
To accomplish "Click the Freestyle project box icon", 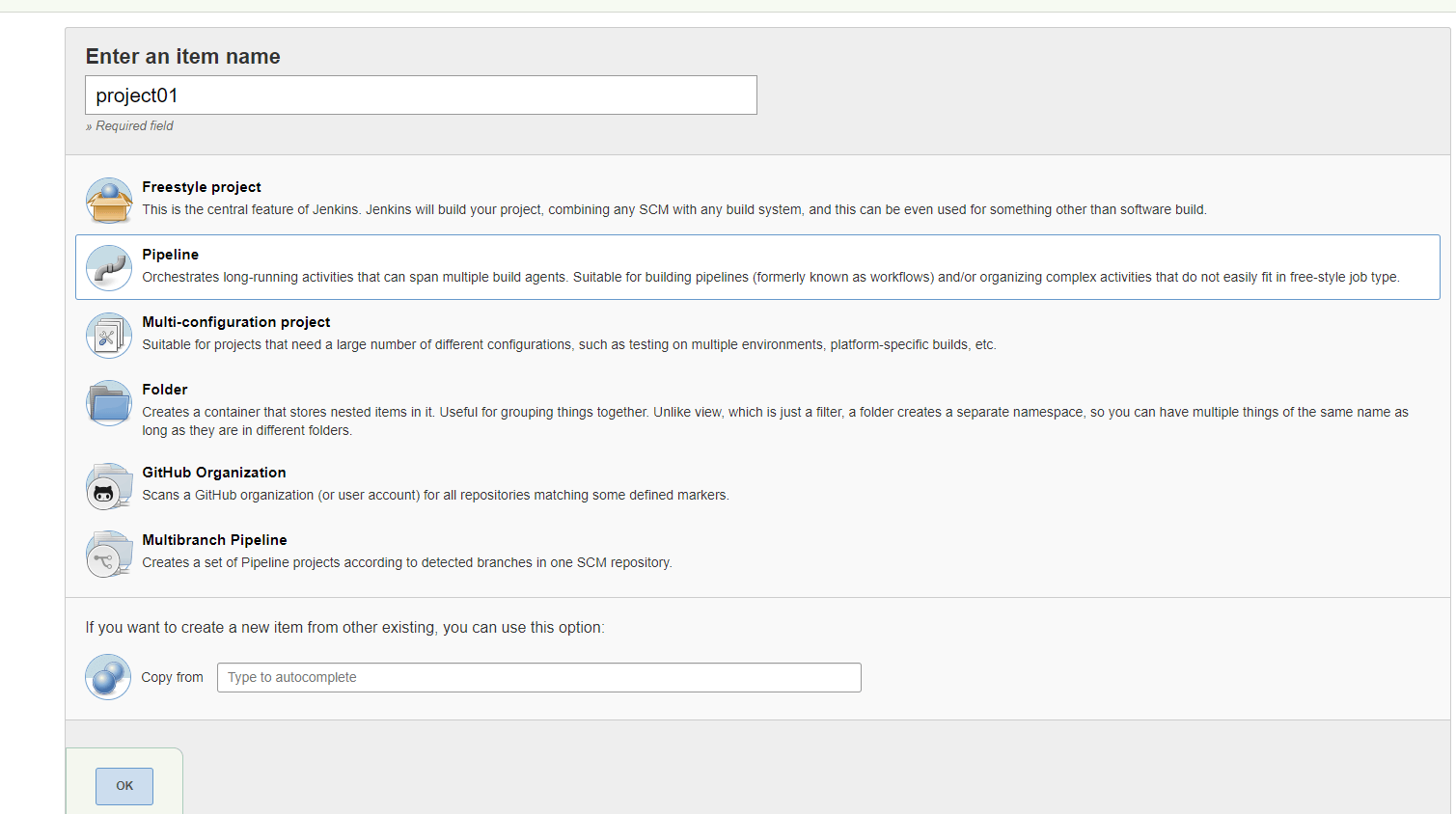I will (x=109, y=200).
